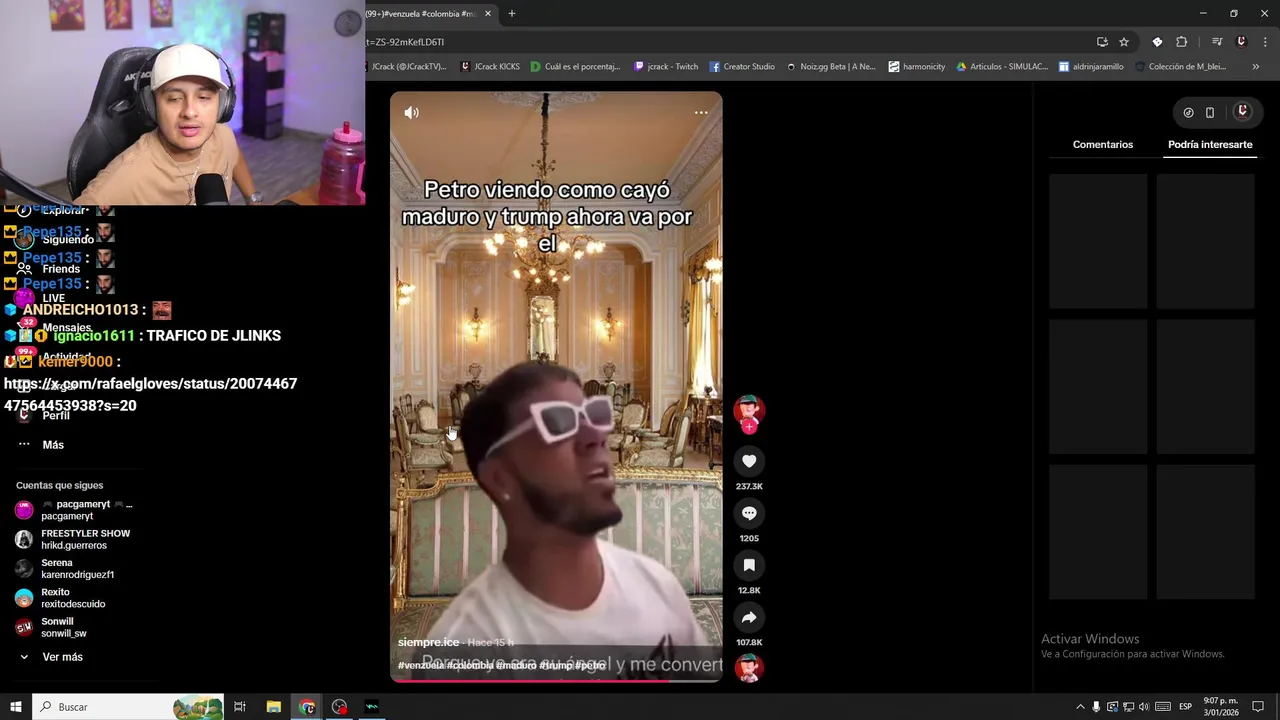Show hidden system tray icons

tap(1080, 707)
